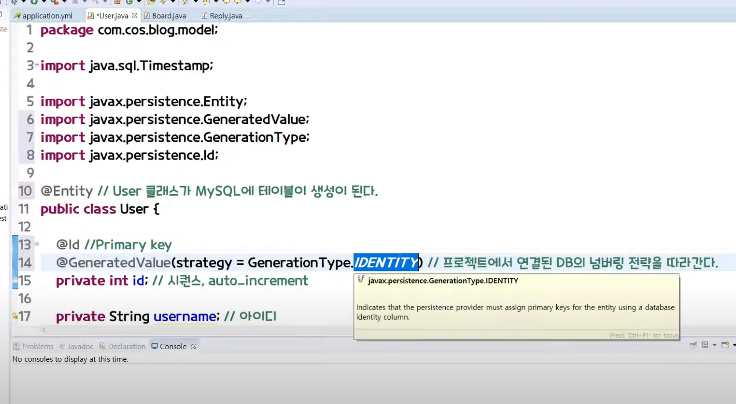Image resolution: width=736 pixels, height=404 pixels.
Task: Close the User.java tab with its X
Action: (x=134, y=15)
